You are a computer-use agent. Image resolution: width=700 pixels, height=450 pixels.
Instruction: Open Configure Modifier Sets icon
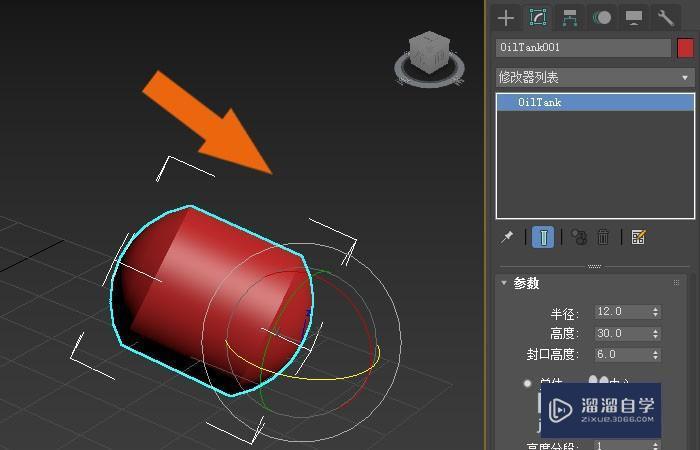[x=638, y=237]
